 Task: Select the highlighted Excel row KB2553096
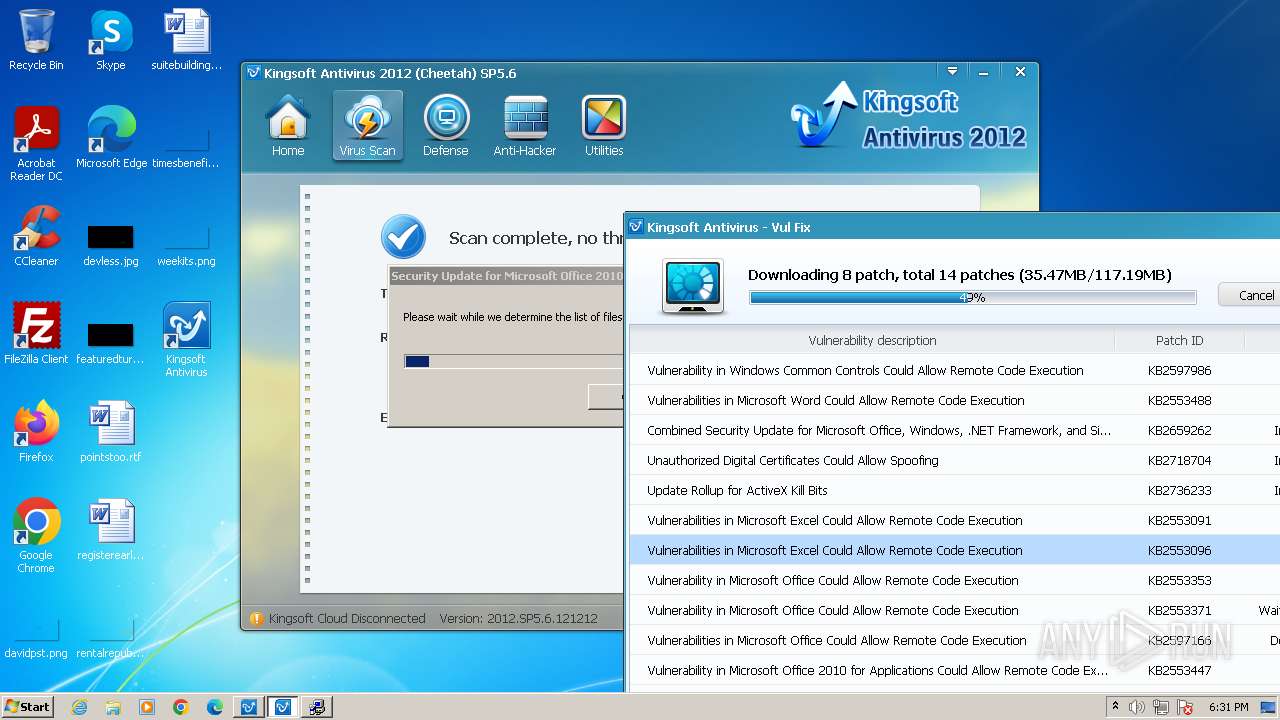pos(954,550)
